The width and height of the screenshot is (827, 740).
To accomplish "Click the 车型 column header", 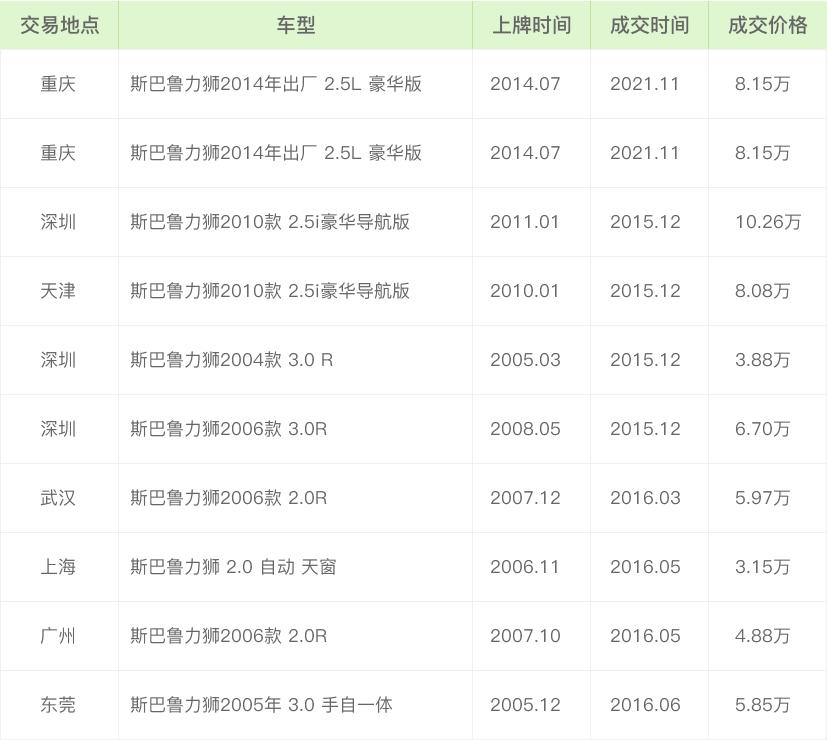I will coord(295,25).
